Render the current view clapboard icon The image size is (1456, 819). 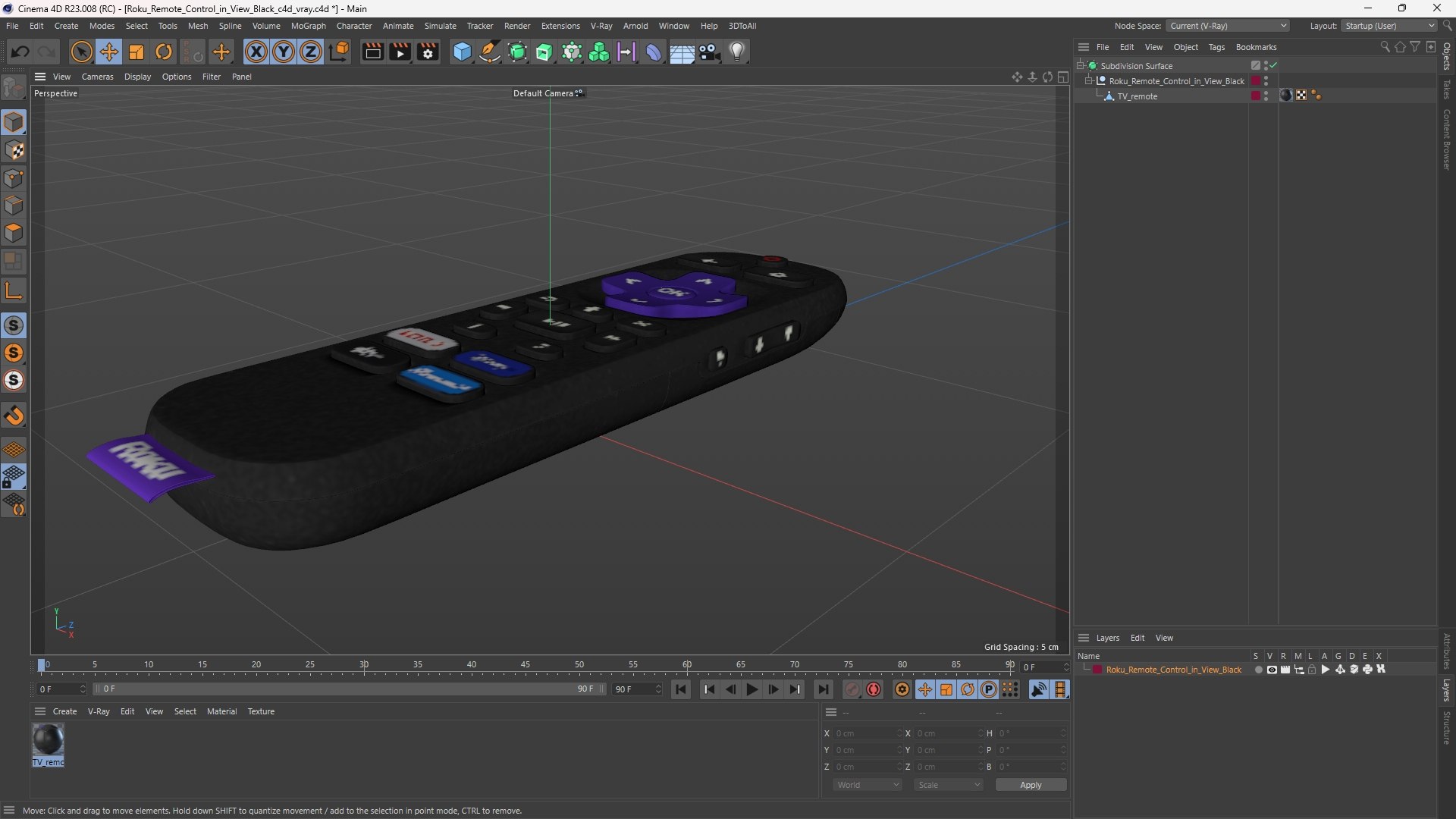coord(372,52)
